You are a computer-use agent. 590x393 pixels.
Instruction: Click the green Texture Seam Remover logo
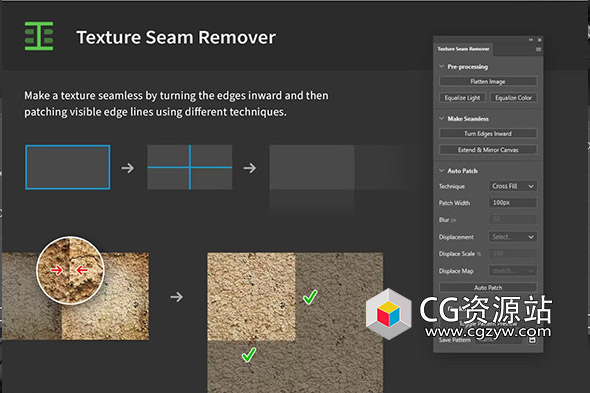(39, 36)
